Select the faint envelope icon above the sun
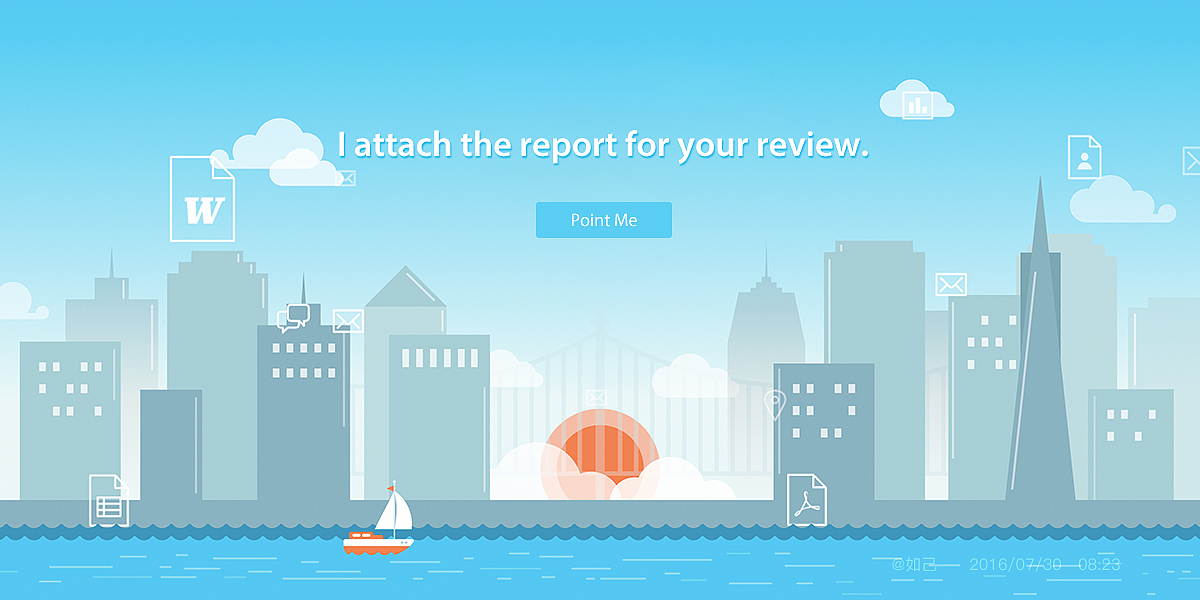The width and height of the screenshot is (1200, 600). point(596,397)
